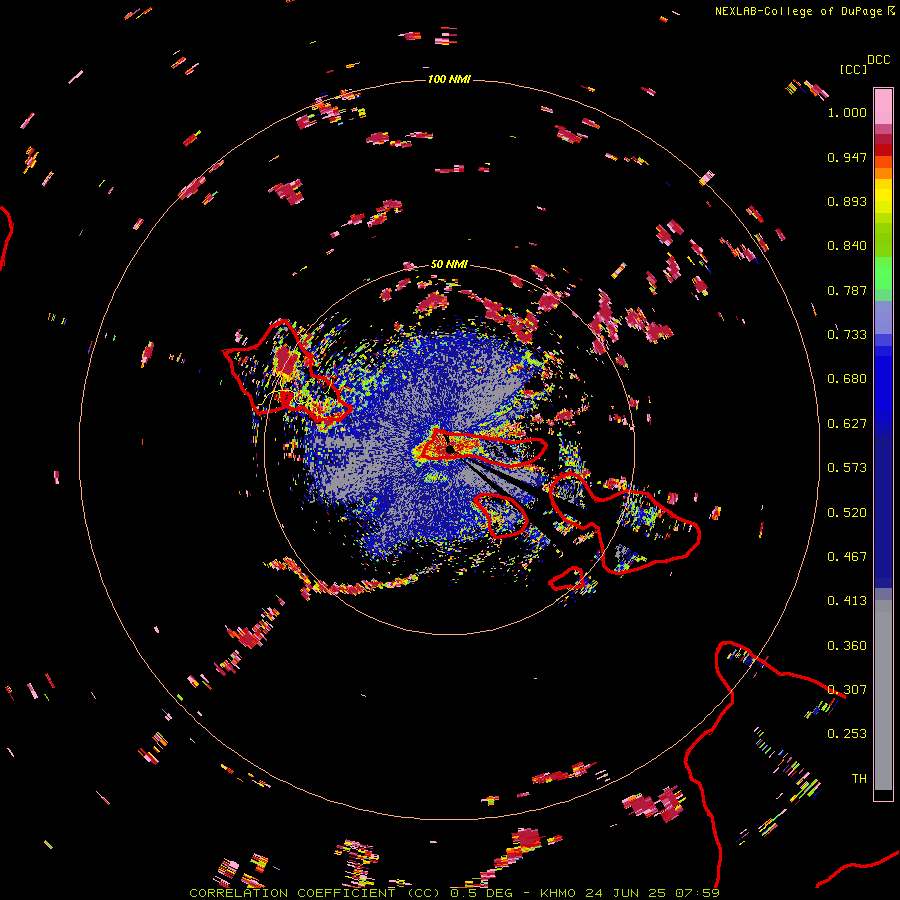
Task: Select the 0.573 color scale value
Action: pos(847,468)
